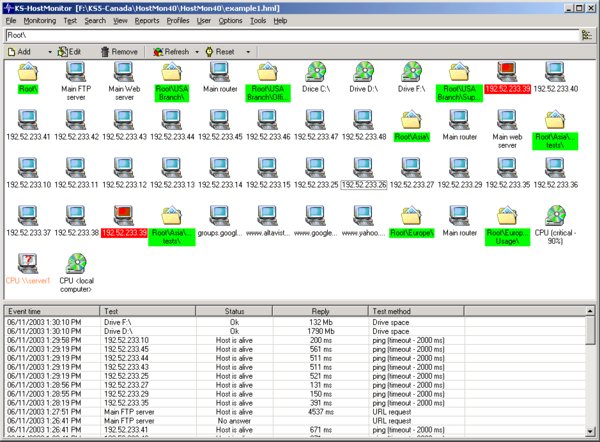Select the Drive D:\ disk icon
The width and height of the screenshot is (600, 442).
(366, 71)
